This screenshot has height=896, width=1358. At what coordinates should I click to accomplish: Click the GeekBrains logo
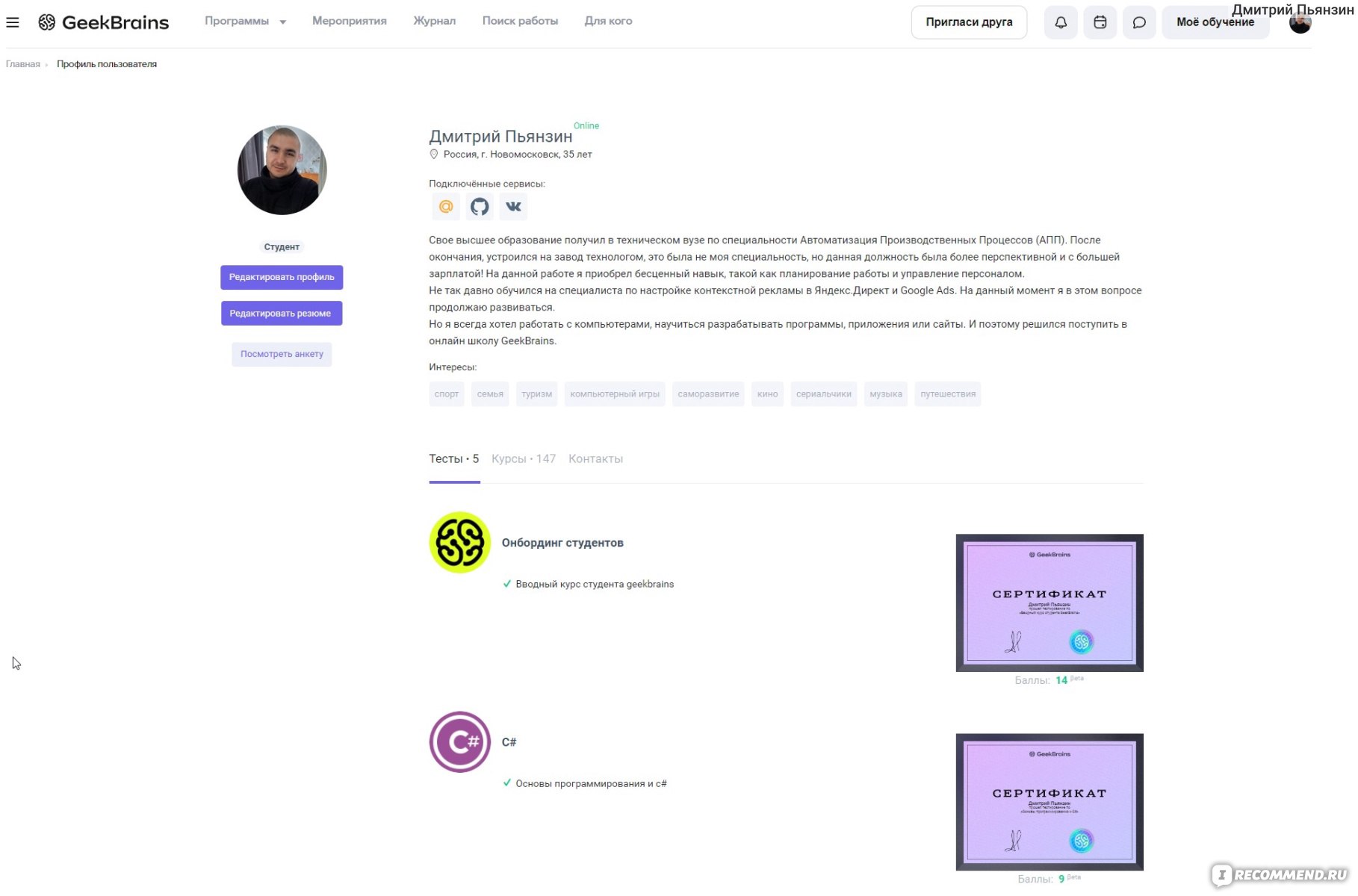click(x=104, y=22)
